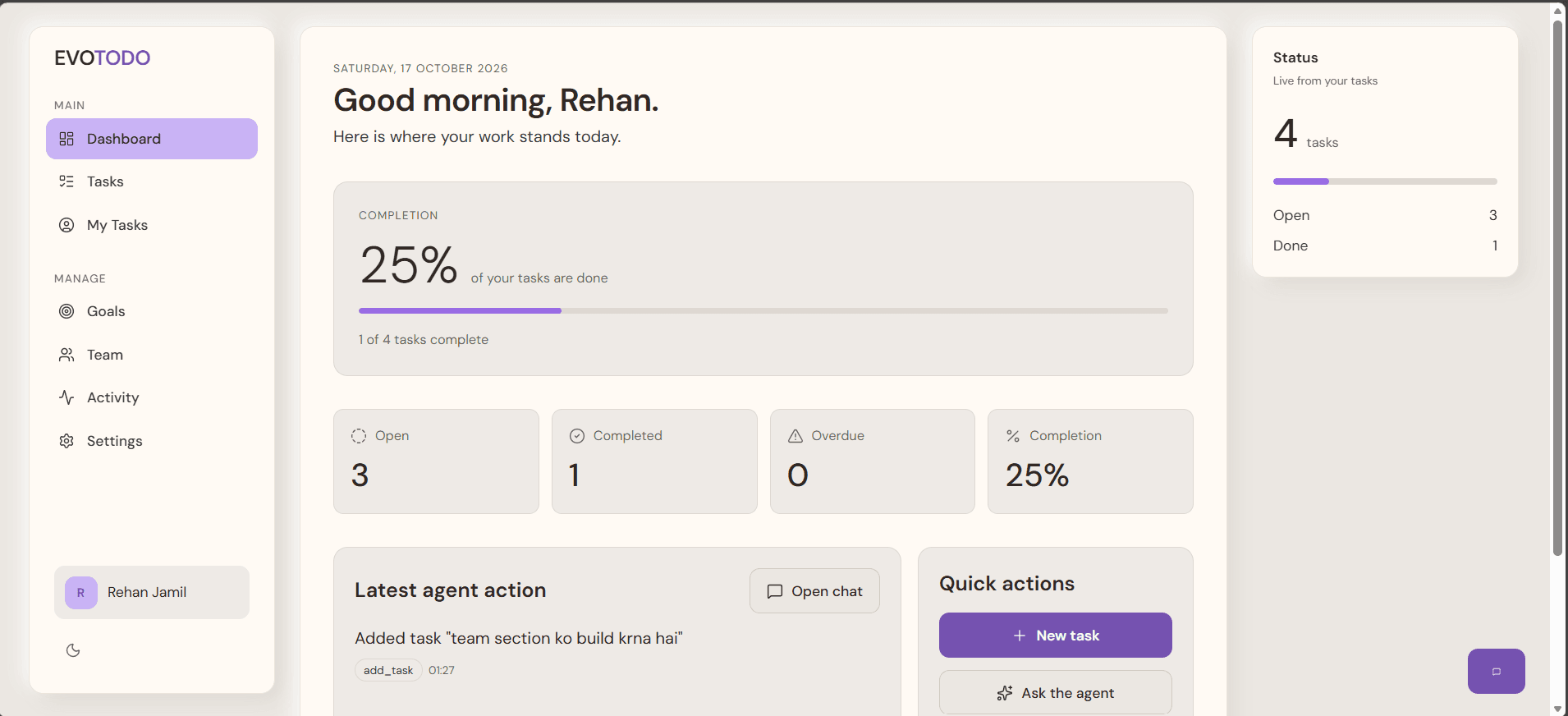
Task: Click the percent icon on Completion card
Action: [x=1013, y=436]
